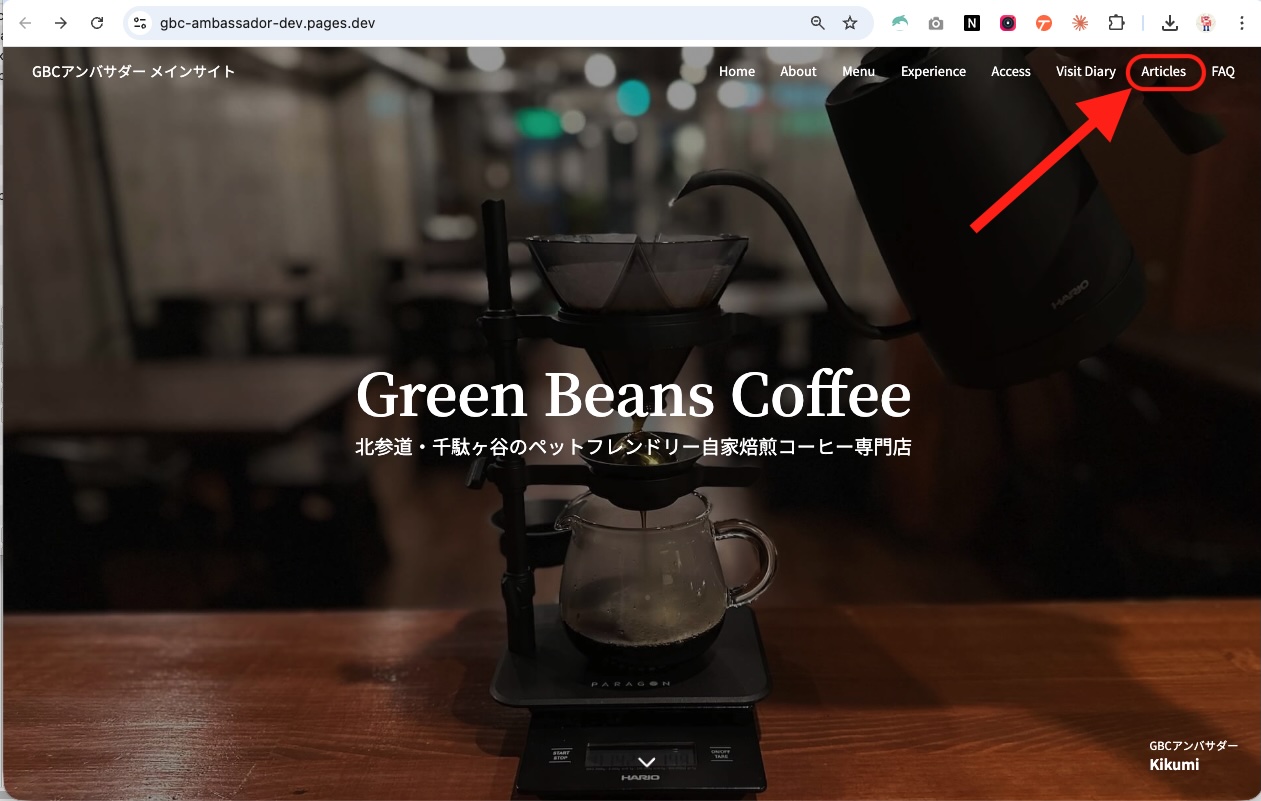Click the FAQ link in header
This screenshot has height=801, width=1261.
coord(1223,72)
